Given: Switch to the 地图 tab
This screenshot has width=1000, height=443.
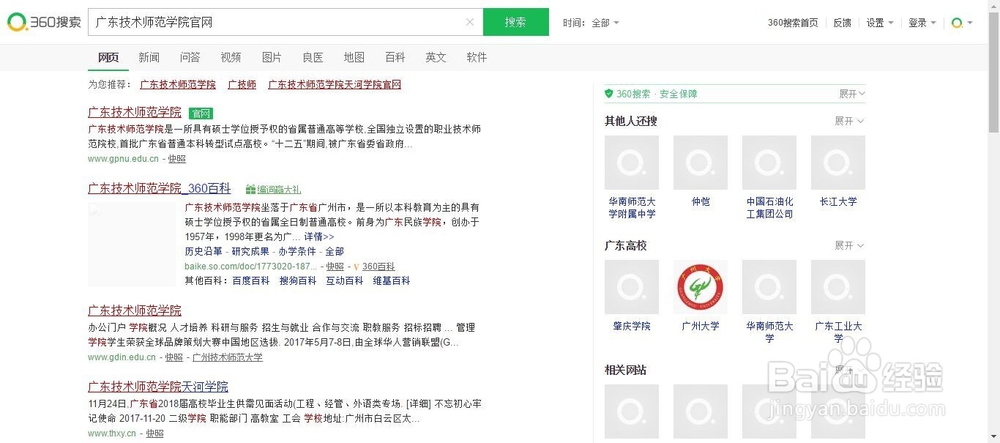Looking at the screenshot, I should coord(354,57).
